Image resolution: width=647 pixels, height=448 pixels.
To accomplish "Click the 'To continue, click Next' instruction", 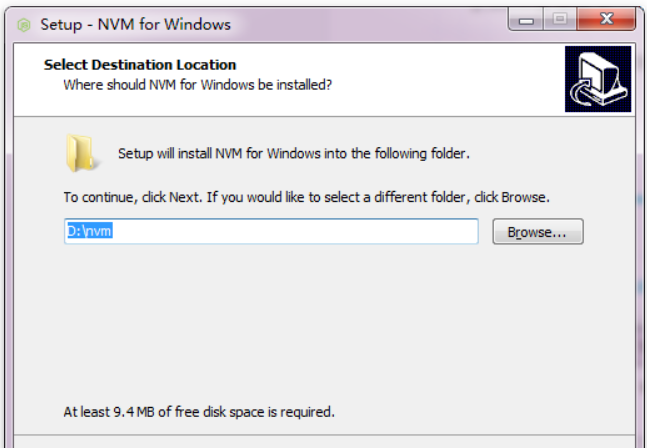I will 306,197.
